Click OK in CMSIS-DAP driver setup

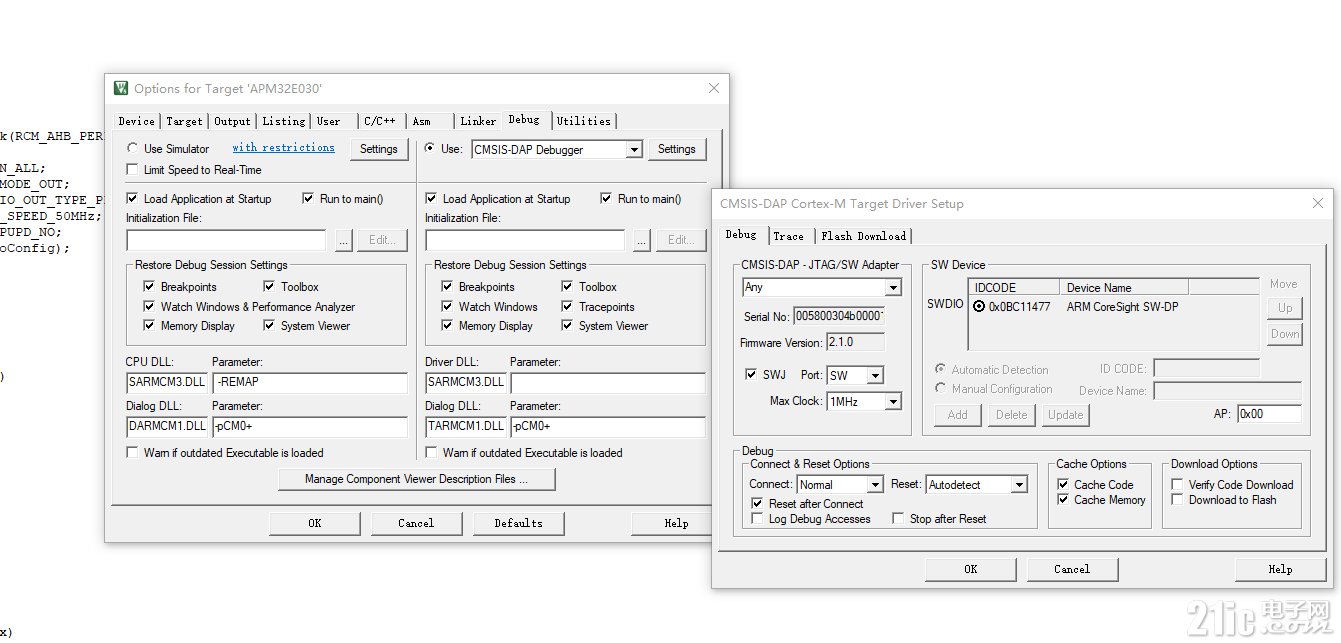(x=970, y=569)
